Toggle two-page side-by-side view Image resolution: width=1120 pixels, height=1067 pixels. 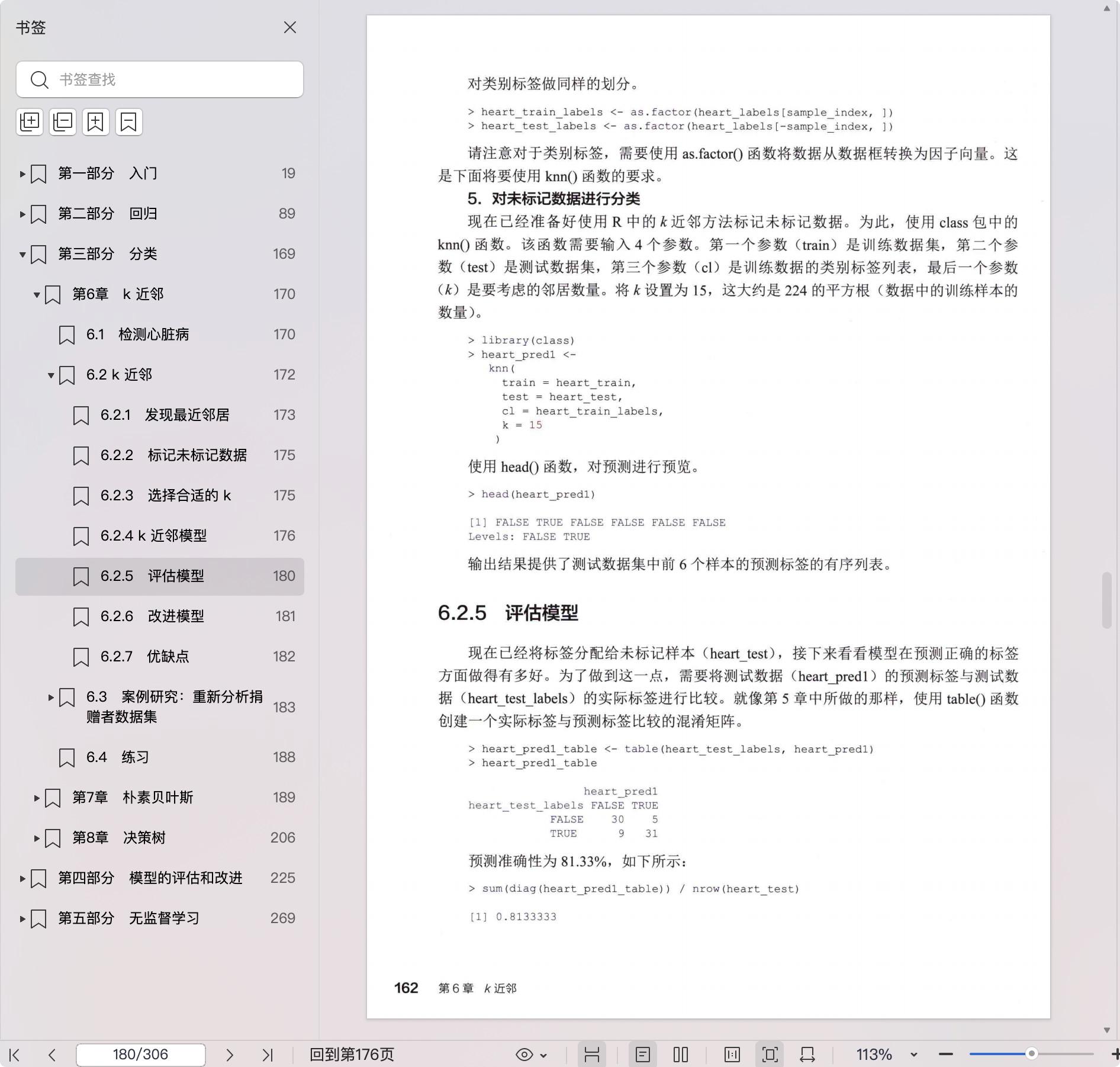coord(681,1055)
